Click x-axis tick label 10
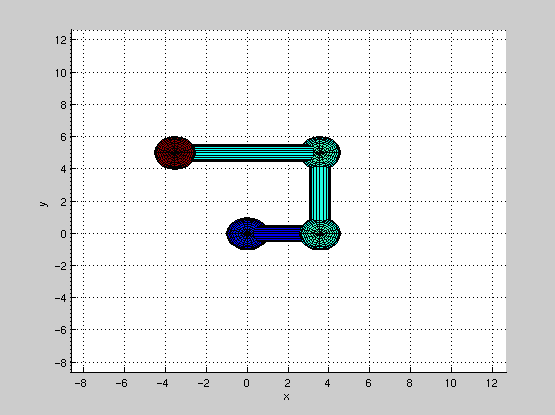 click(451, 383)
